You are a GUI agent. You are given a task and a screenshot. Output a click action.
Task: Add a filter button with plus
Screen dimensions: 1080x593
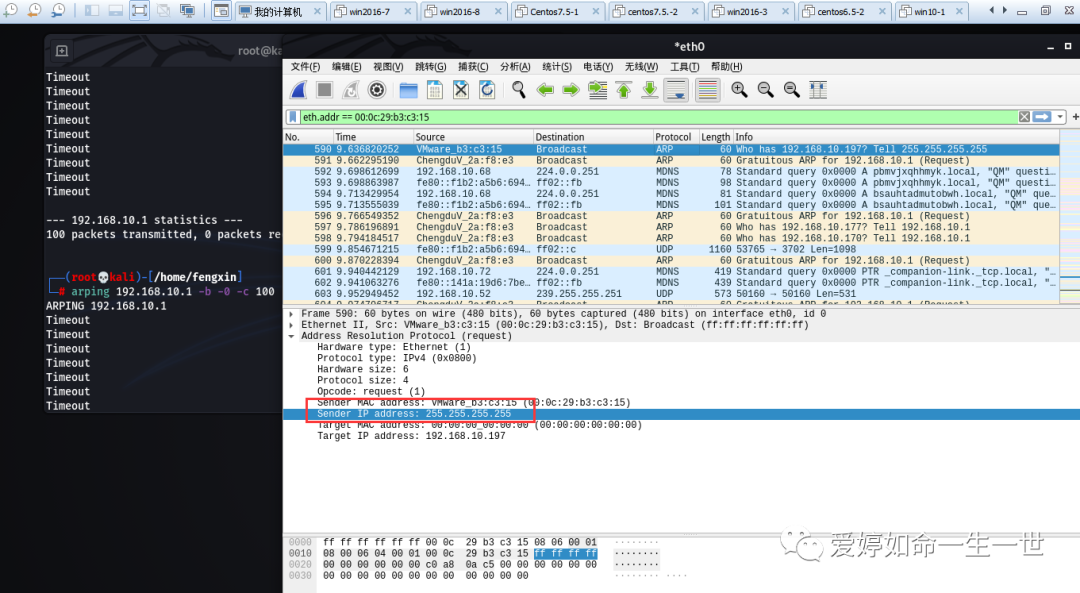[1075, 117]
